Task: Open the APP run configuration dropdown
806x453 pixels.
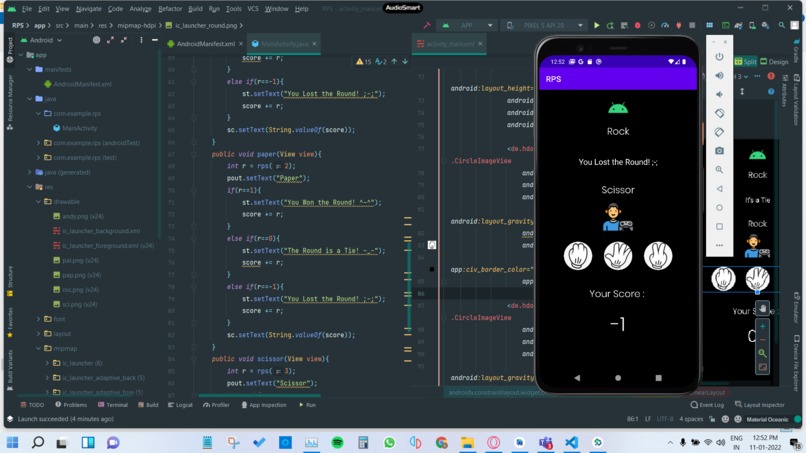Action: [x=467, y=25]
